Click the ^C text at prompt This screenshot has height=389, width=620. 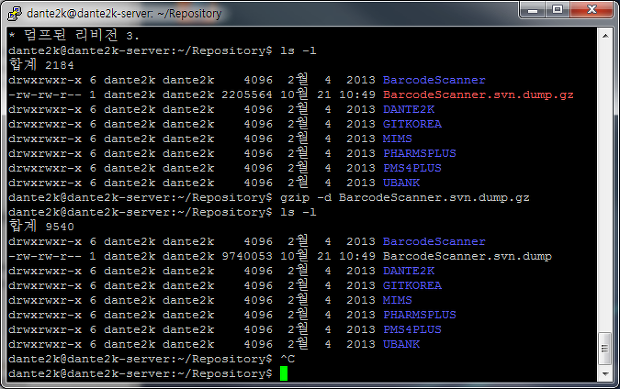287,359
